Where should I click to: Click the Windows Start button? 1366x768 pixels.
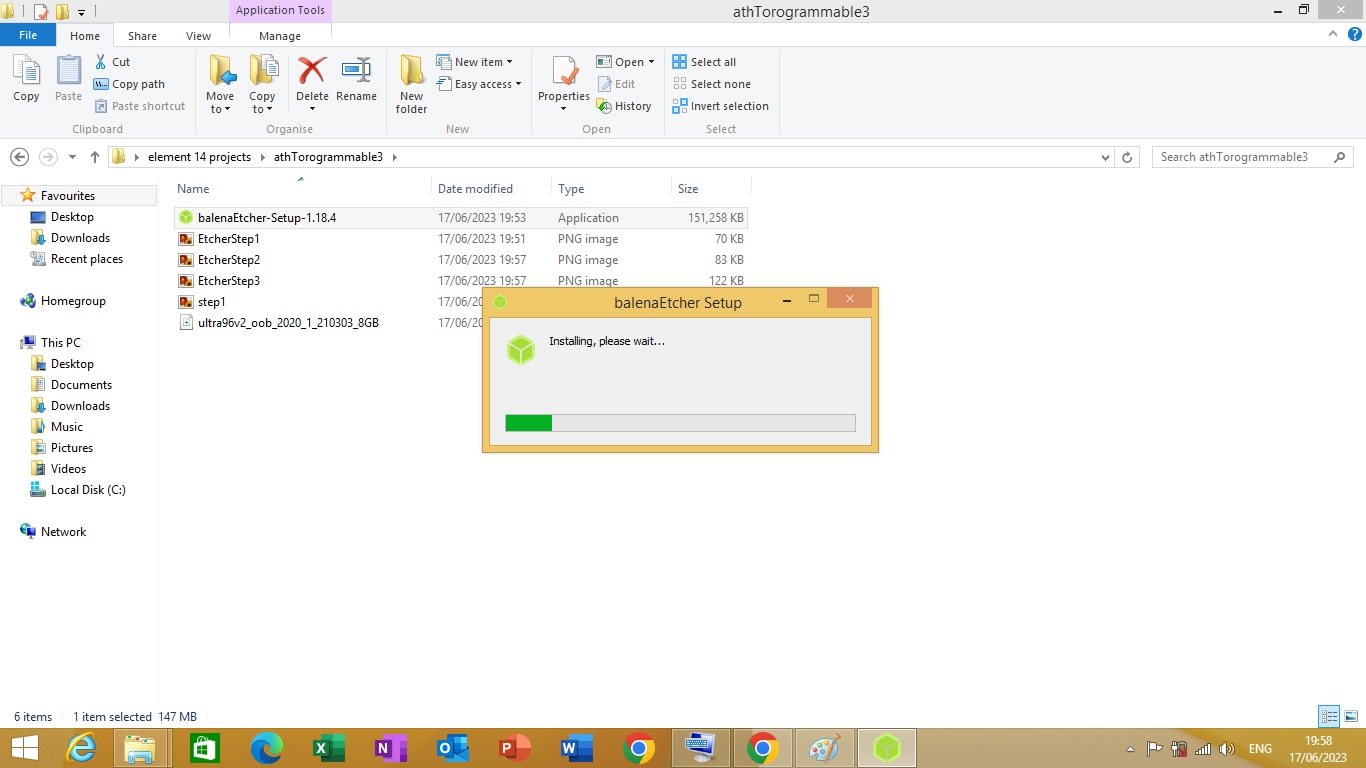24,748
